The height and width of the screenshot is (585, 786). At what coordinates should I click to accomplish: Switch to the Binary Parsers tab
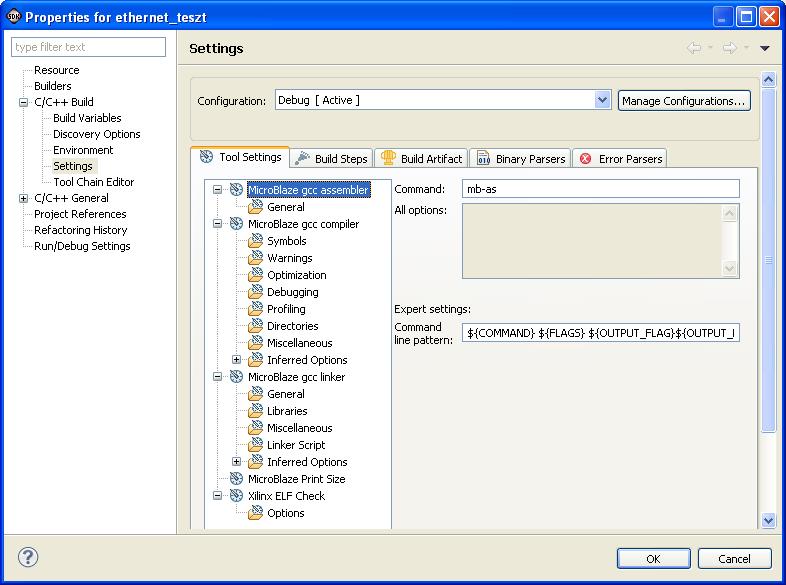(520, 159)
